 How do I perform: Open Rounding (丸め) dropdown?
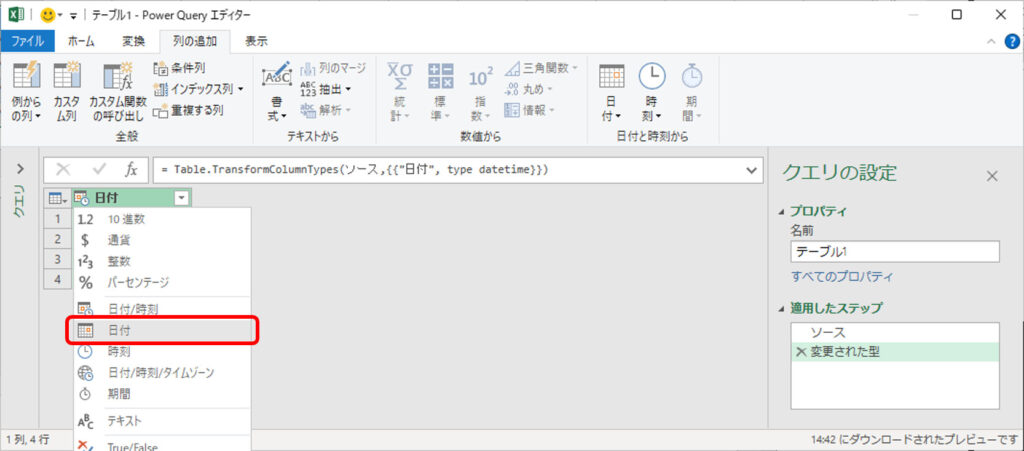tap(529, 89)
